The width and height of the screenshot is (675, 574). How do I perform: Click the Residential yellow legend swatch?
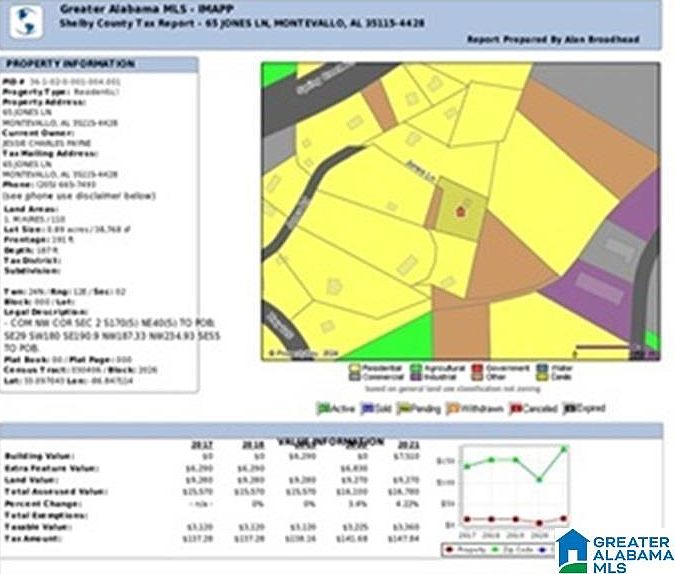(353, 368)
